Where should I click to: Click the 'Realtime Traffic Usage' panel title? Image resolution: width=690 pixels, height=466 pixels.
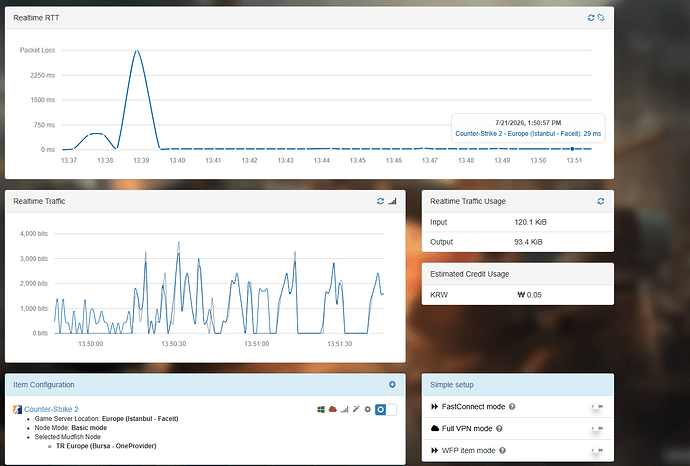(468, 201)
